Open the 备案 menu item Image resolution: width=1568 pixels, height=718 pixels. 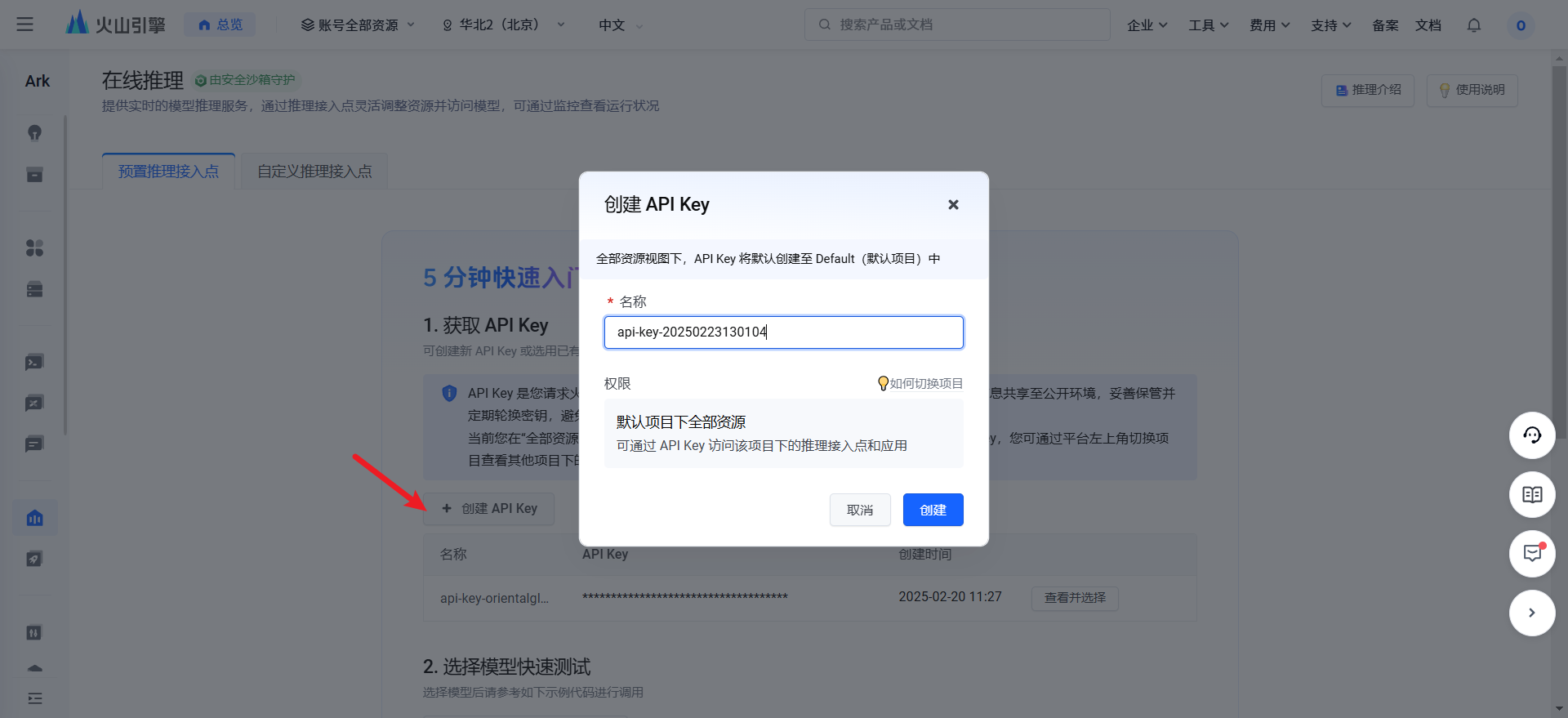coord(1385,25)
